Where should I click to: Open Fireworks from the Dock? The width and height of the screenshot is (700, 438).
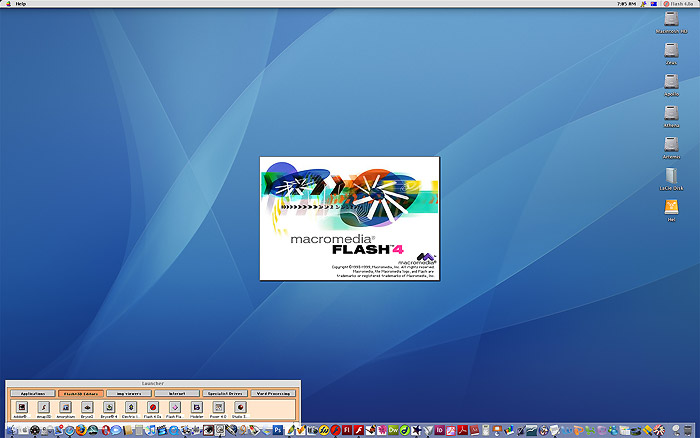[x=324, y=430]
